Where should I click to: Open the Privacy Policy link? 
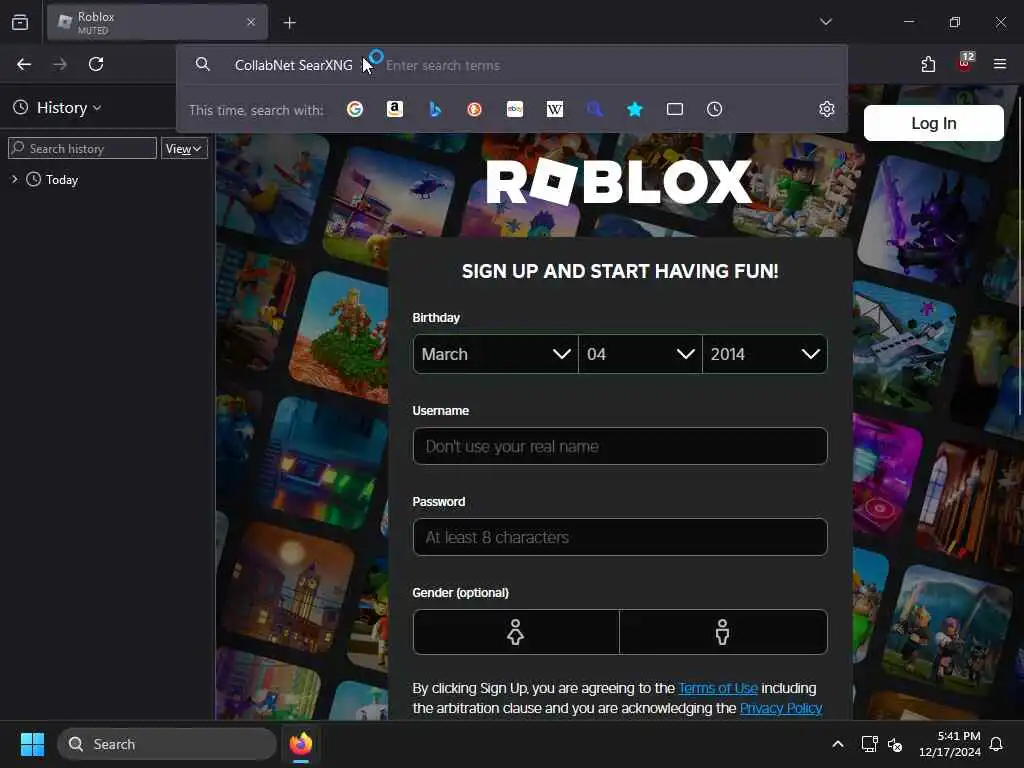780,708
